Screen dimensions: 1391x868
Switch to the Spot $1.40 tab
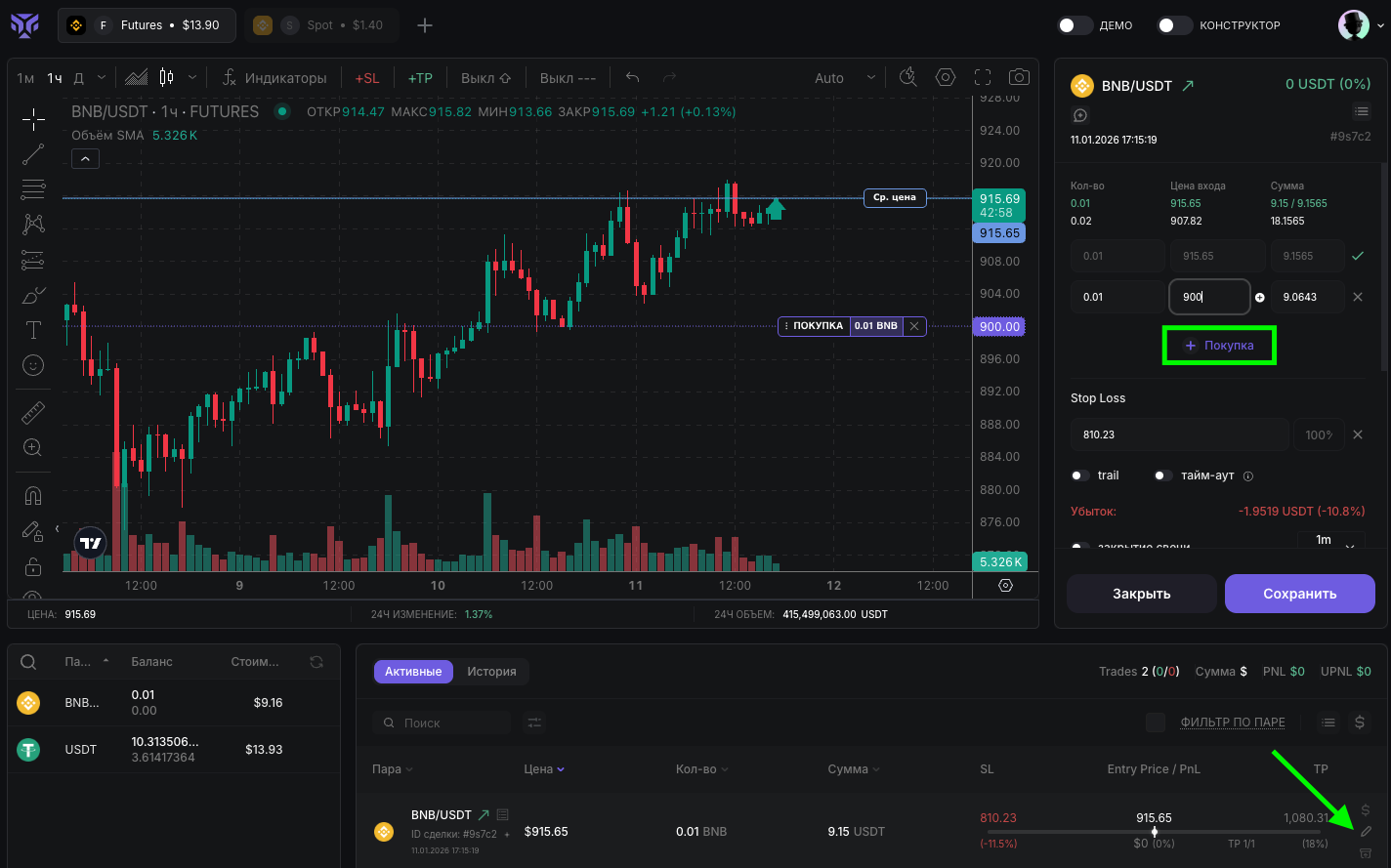(x=319, y=25)
